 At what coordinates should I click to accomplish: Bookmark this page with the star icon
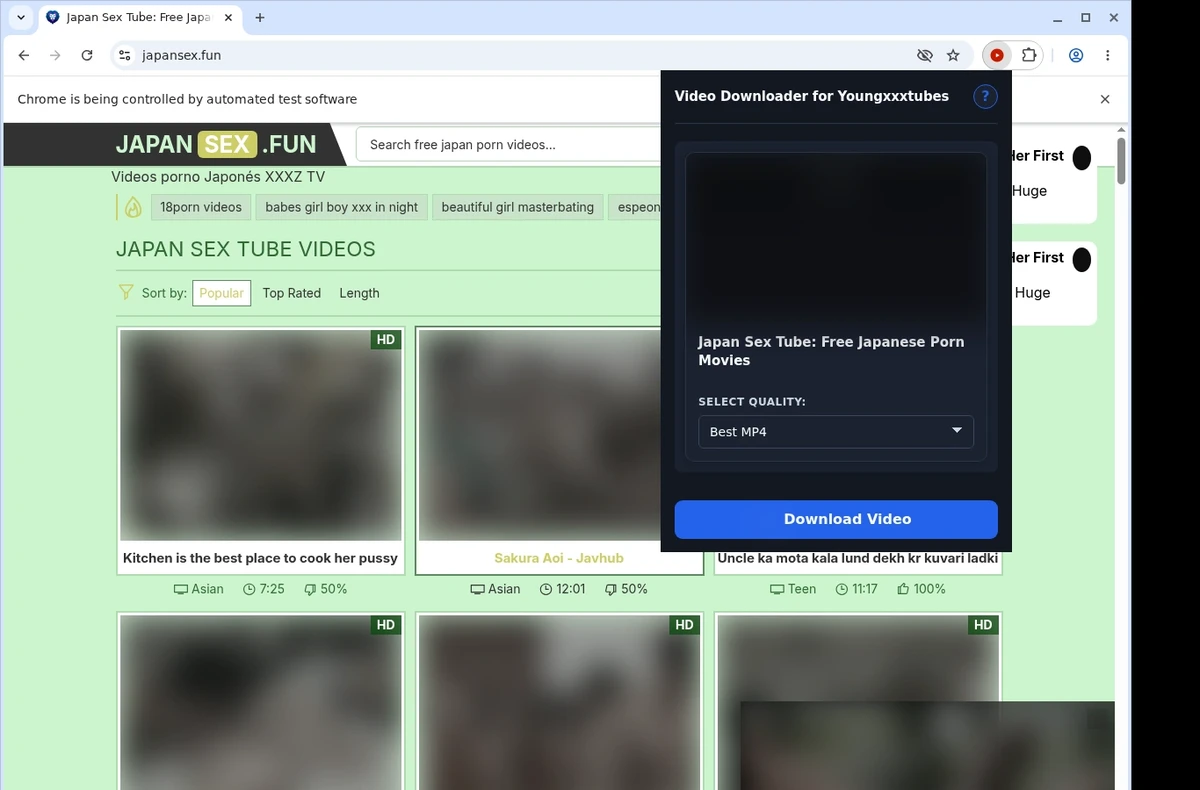coord(953,56)
